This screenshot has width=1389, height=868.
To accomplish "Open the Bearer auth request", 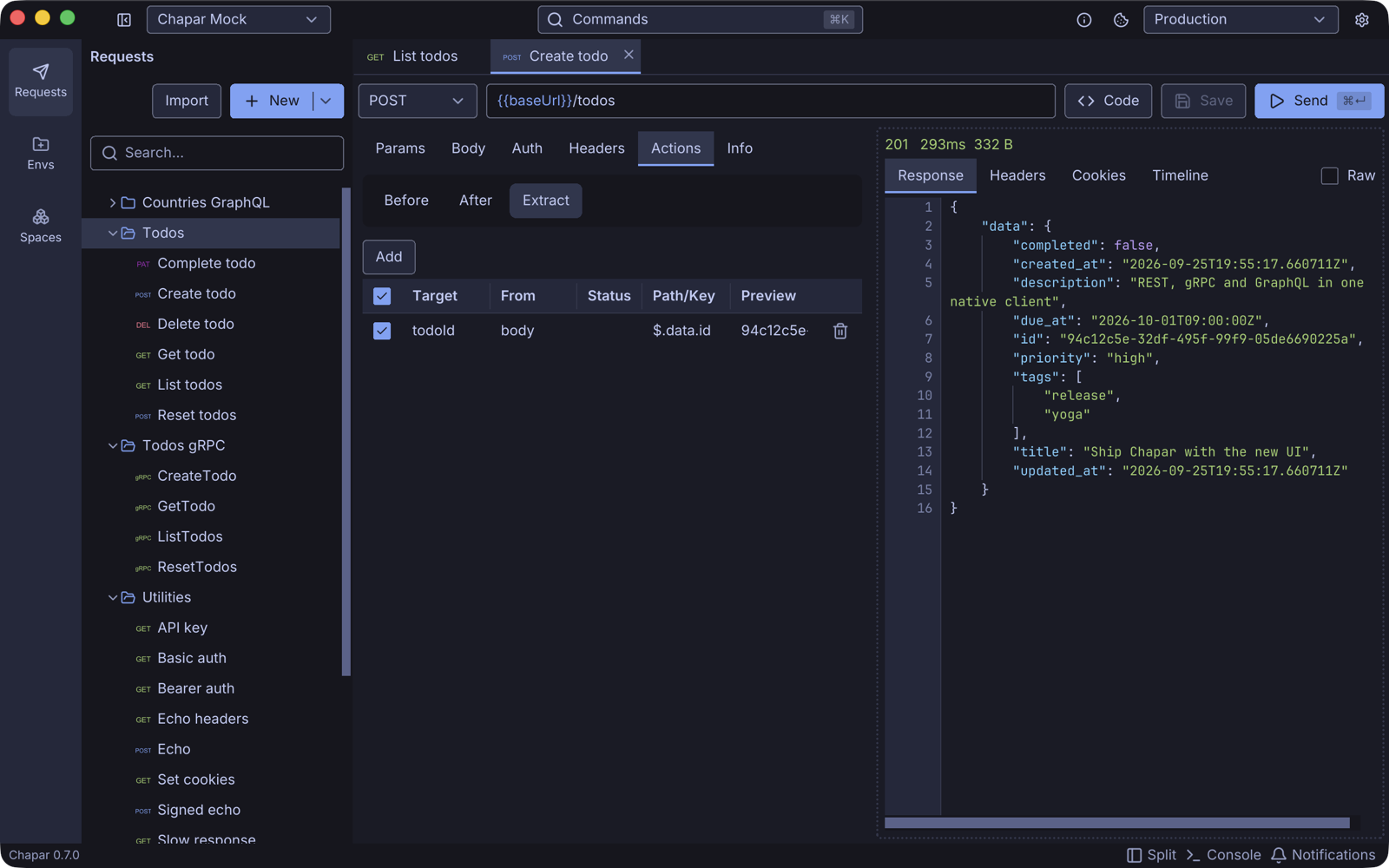I will pyautogui.click(x=210, y=688).
